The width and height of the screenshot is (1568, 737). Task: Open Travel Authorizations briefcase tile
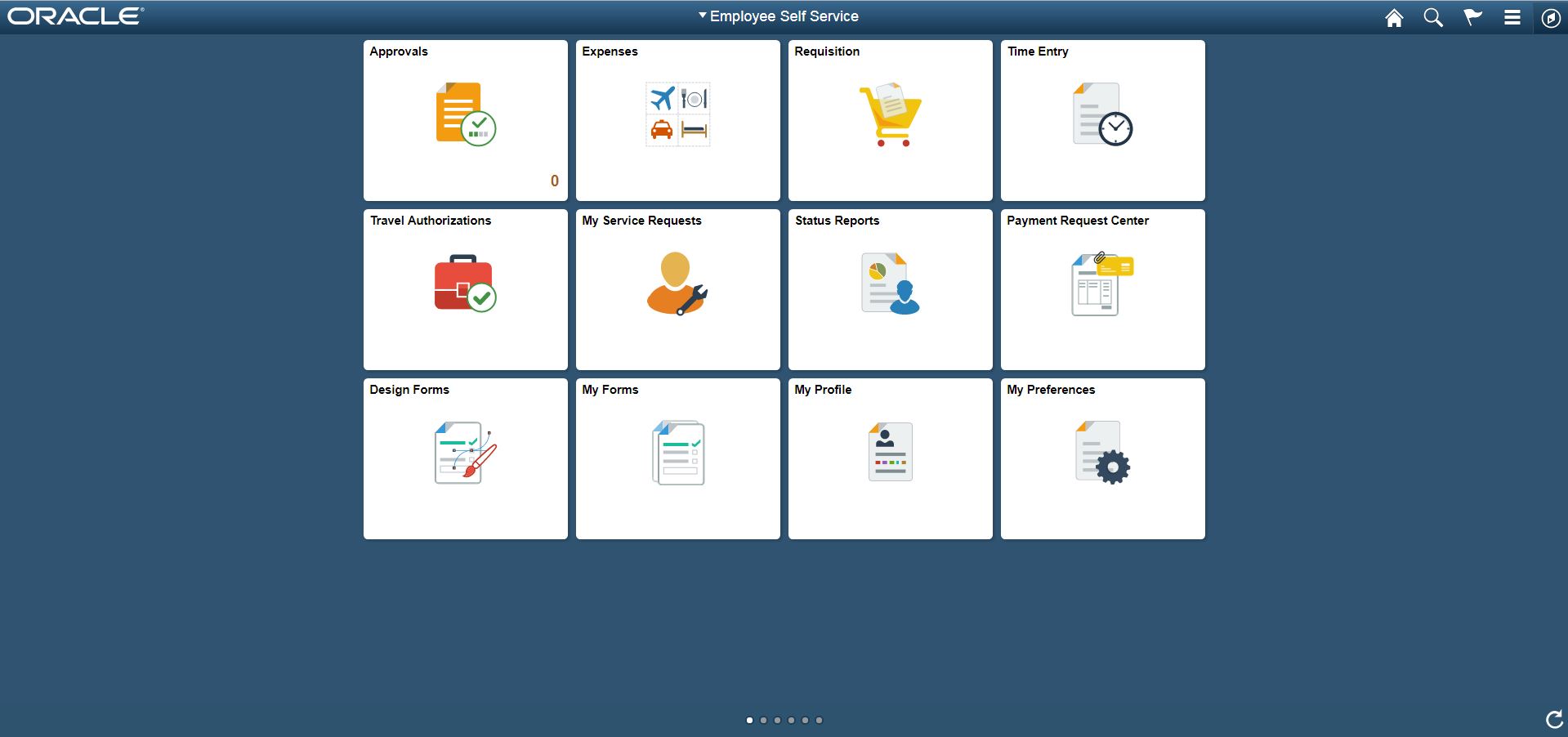click(465, 289)
